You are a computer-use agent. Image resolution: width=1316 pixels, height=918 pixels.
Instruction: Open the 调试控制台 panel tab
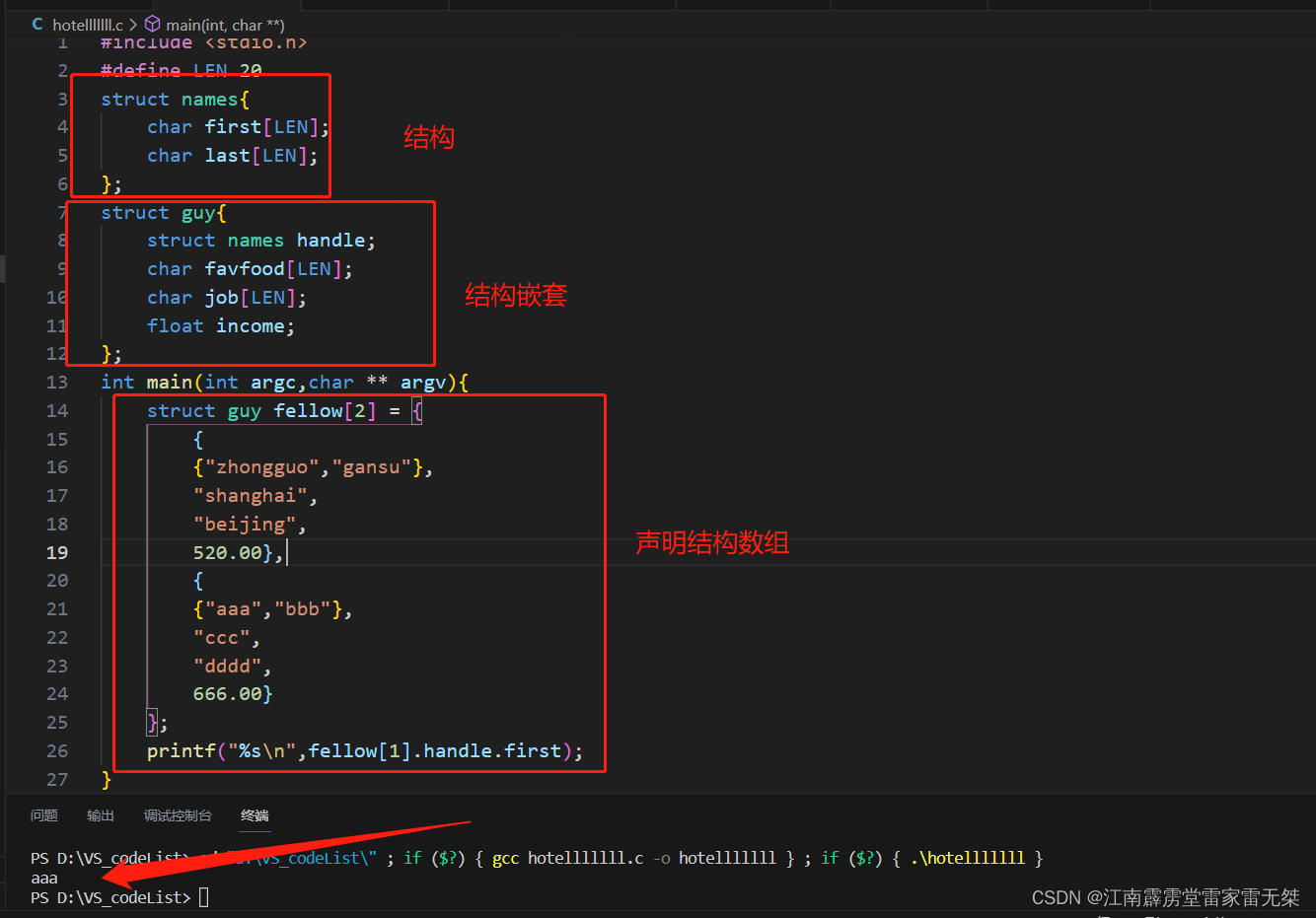(178, 815)
